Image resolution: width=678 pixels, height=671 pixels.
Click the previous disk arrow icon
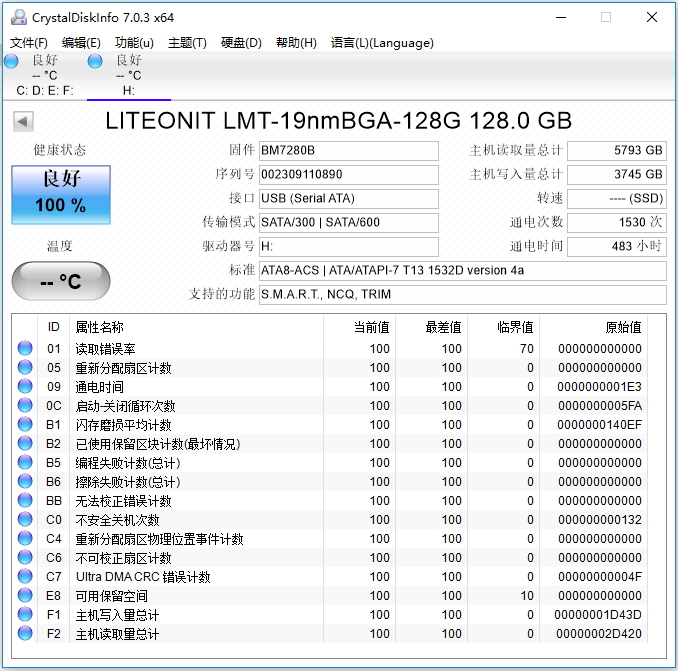[23, 121]
